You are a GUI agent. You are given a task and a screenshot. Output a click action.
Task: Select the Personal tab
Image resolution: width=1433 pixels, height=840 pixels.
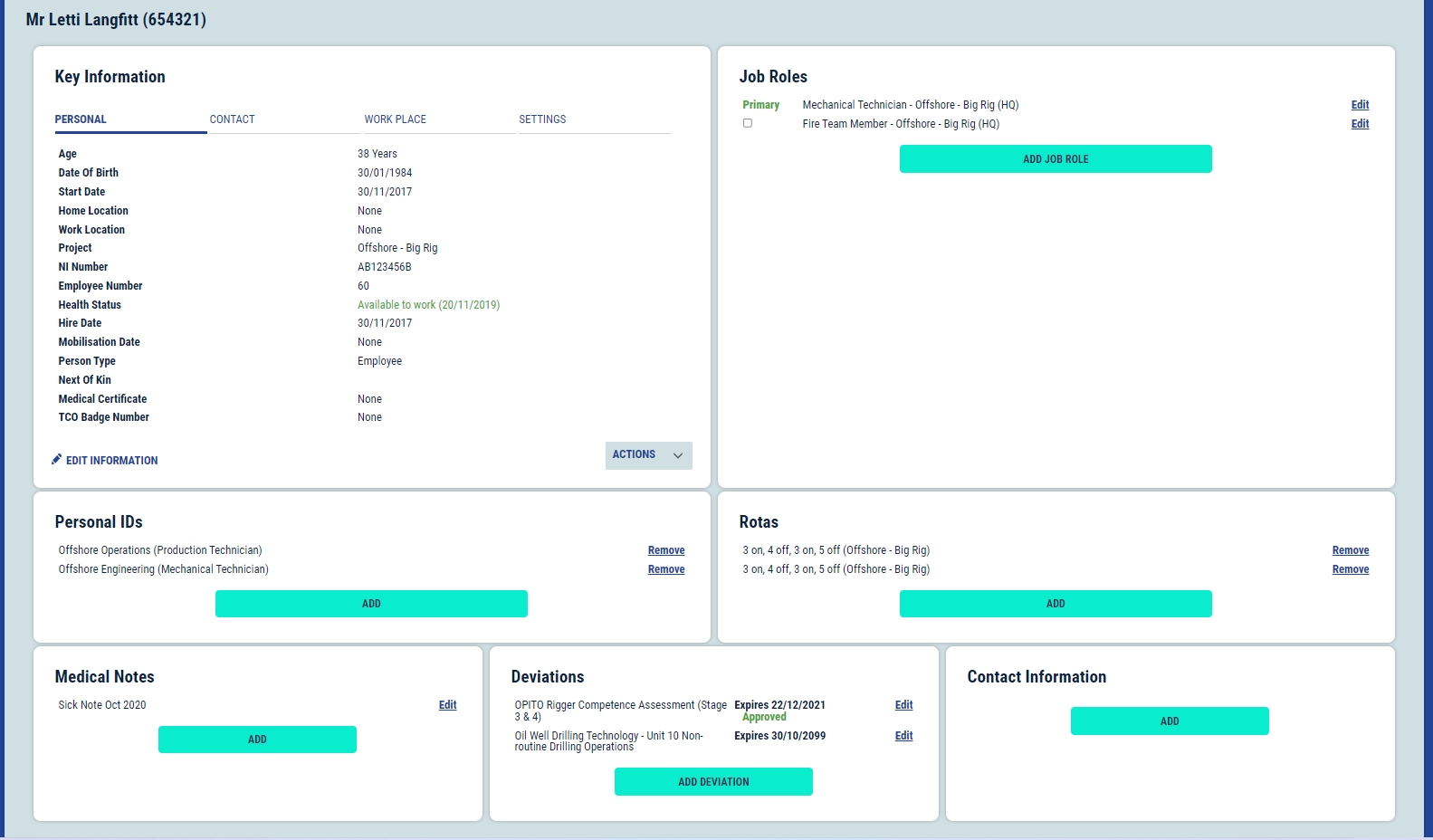(81, 119)
